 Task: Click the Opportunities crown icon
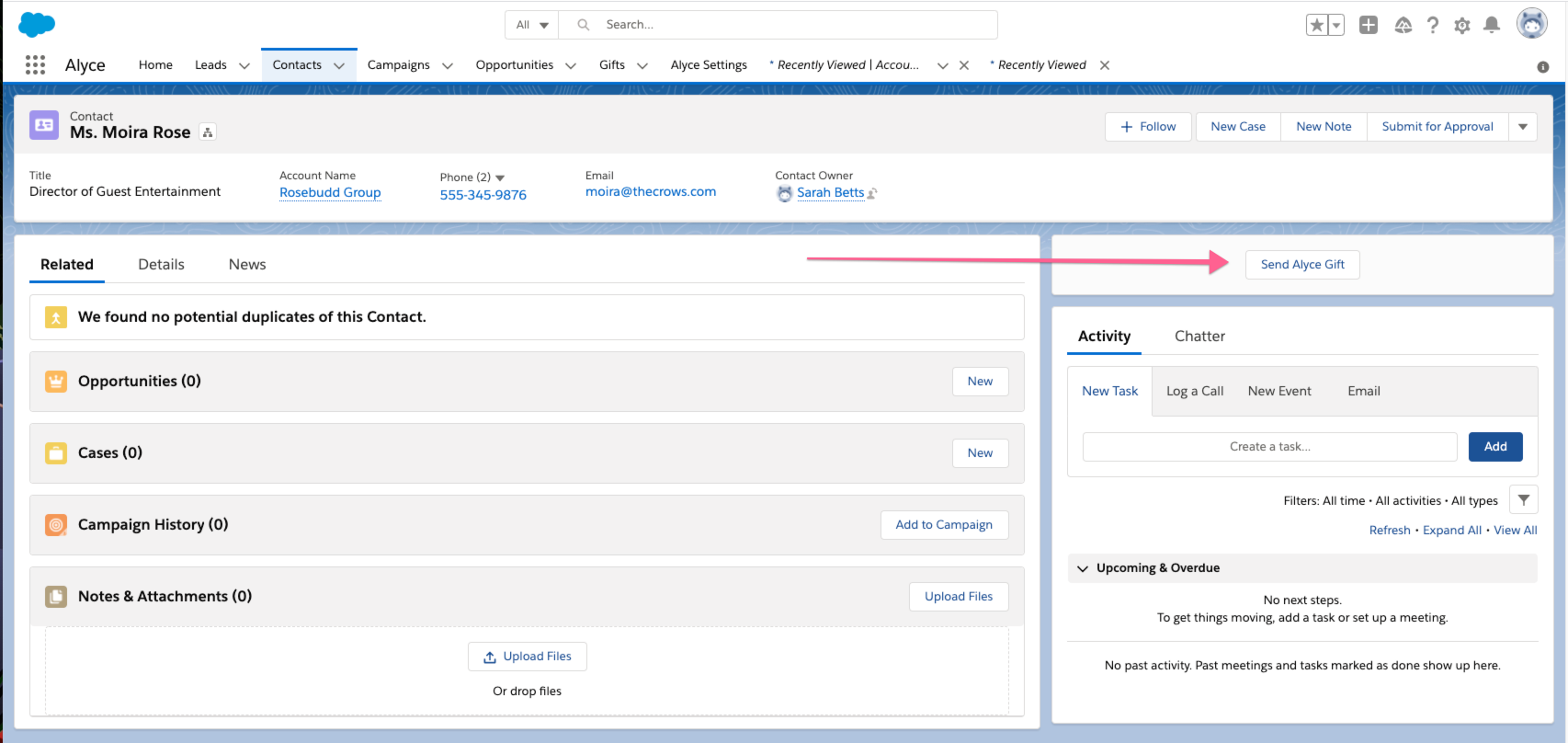pyautogui.click(x=56, y=382)
